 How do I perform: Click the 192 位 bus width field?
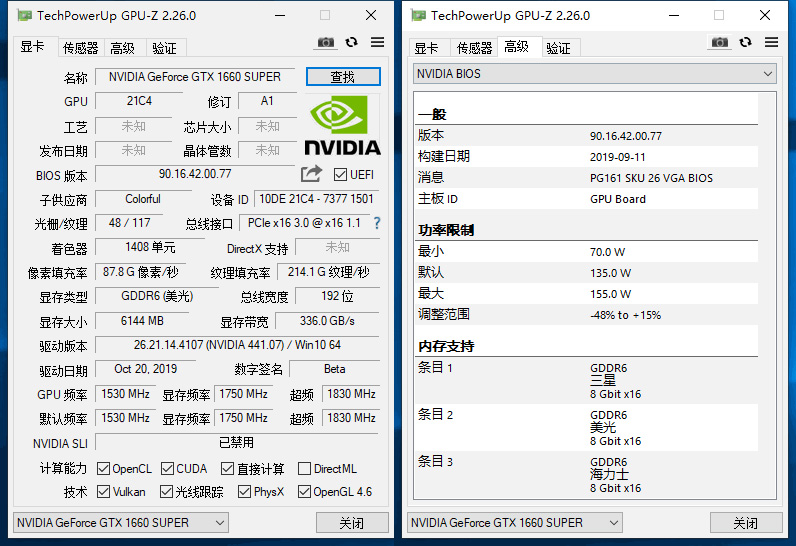tap(337, 296)
